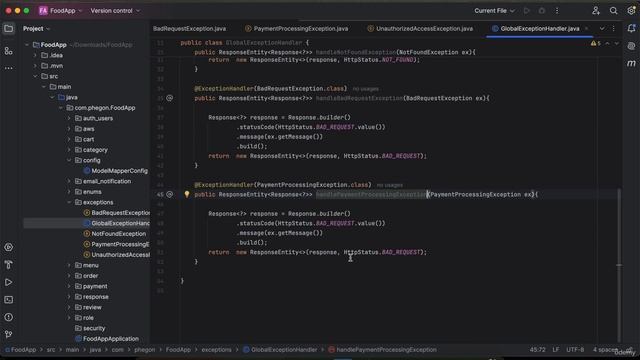Screen dimensions: 640x360
Task: Expand the payment package
Action: 69,286
